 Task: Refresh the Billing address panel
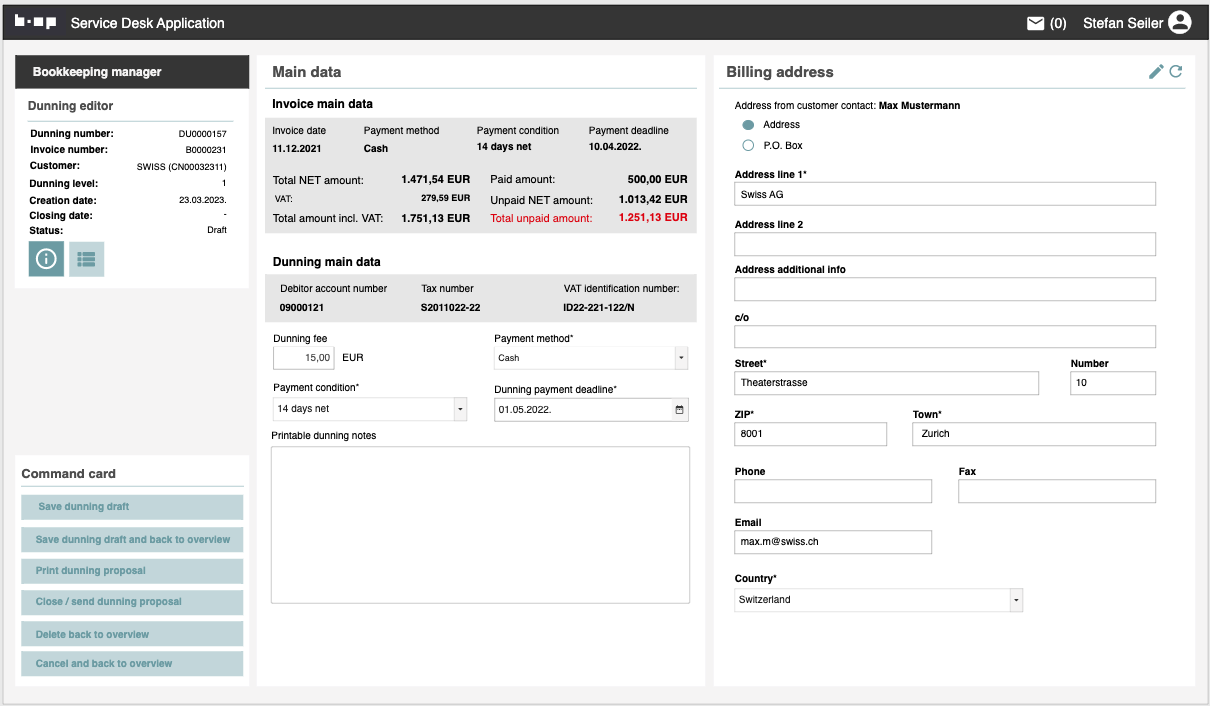point(1176,72)
